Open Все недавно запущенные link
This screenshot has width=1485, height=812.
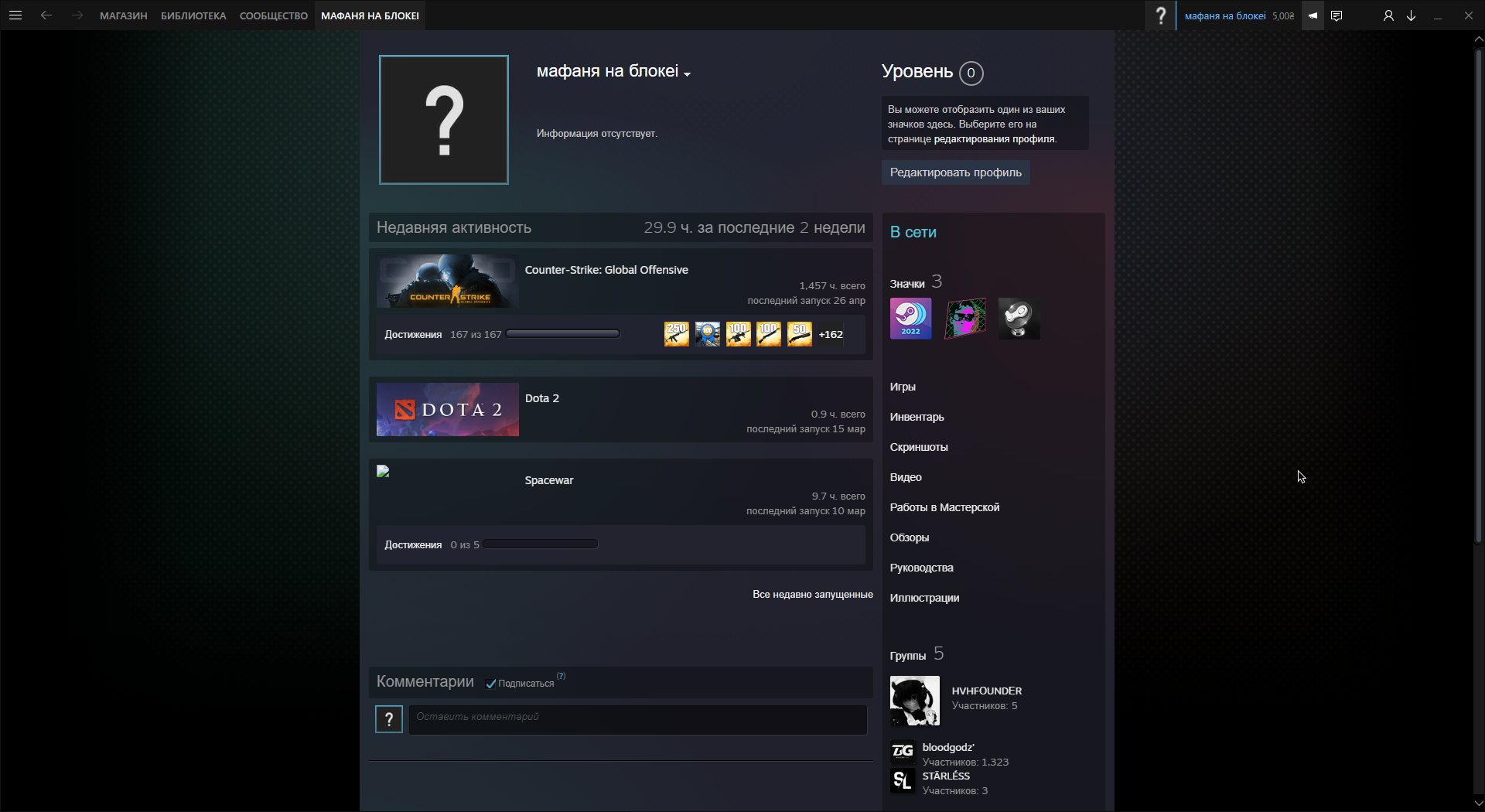(813, 595)
